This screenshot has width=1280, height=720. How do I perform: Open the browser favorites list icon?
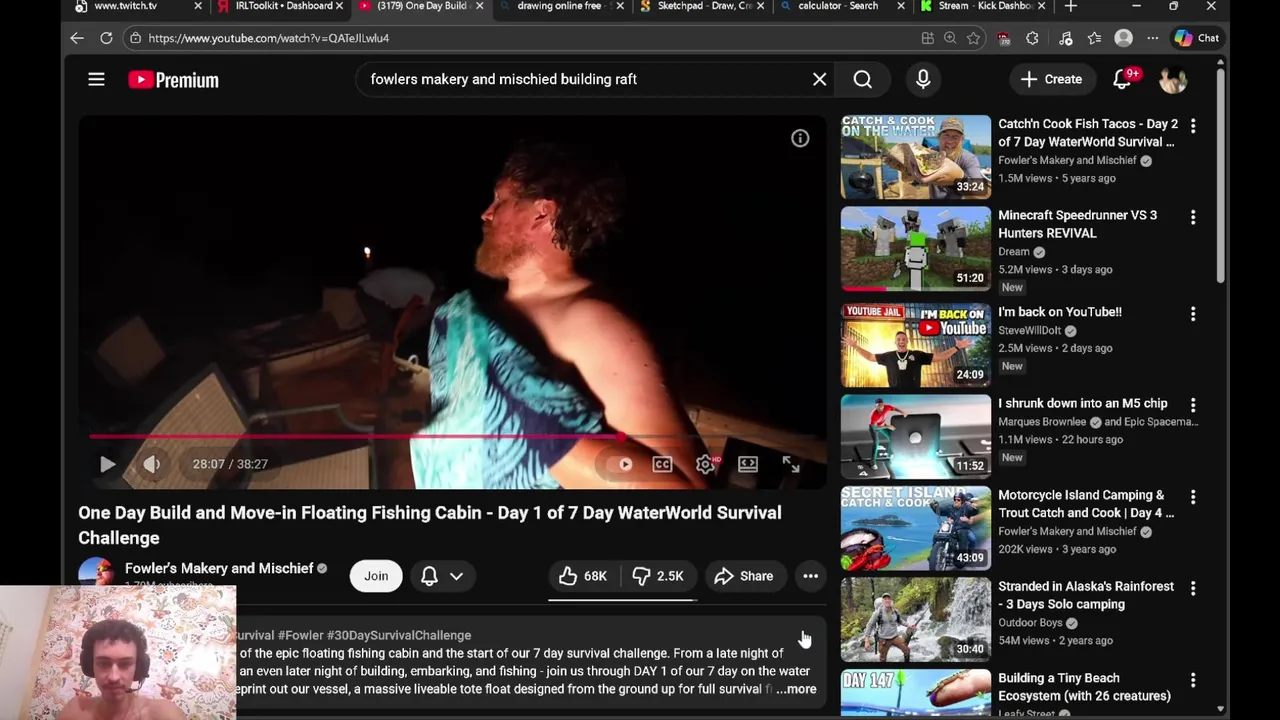point(1094,38)
